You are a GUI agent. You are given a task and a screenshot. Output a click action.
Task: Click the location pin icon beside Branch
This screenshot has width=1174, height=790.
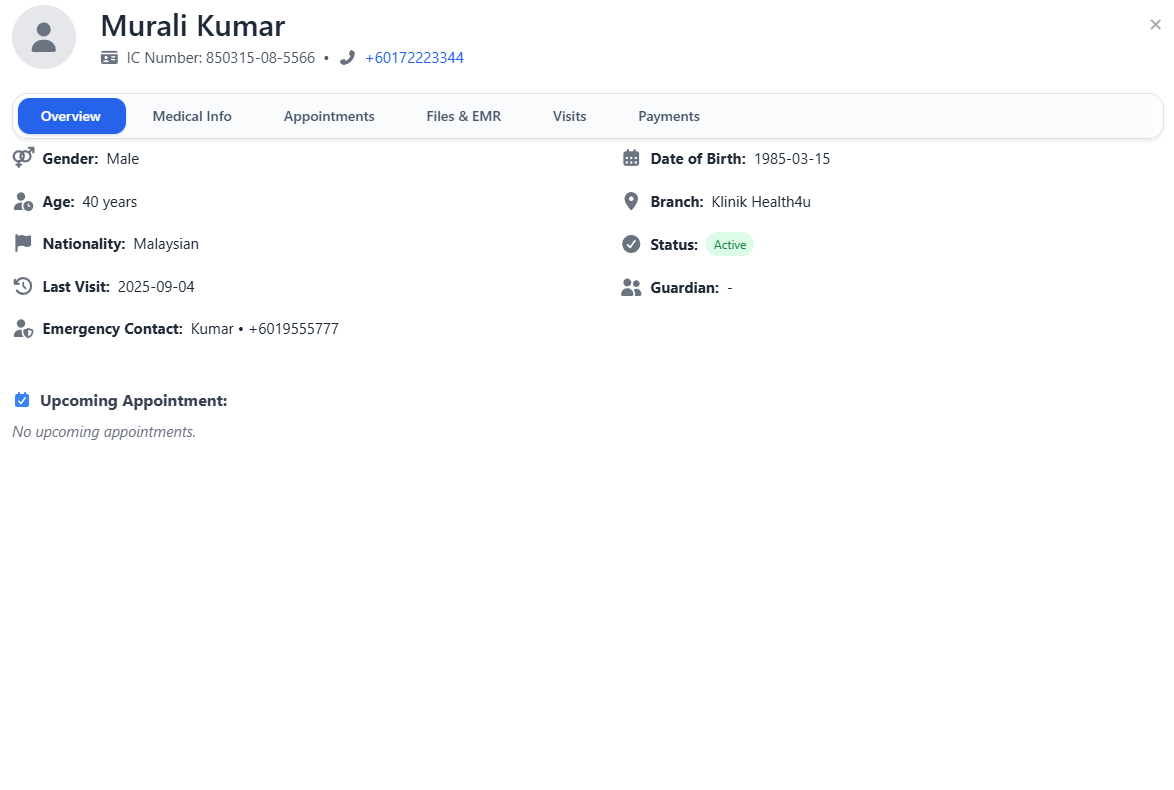pyautogui.click(x=630, y=200)
